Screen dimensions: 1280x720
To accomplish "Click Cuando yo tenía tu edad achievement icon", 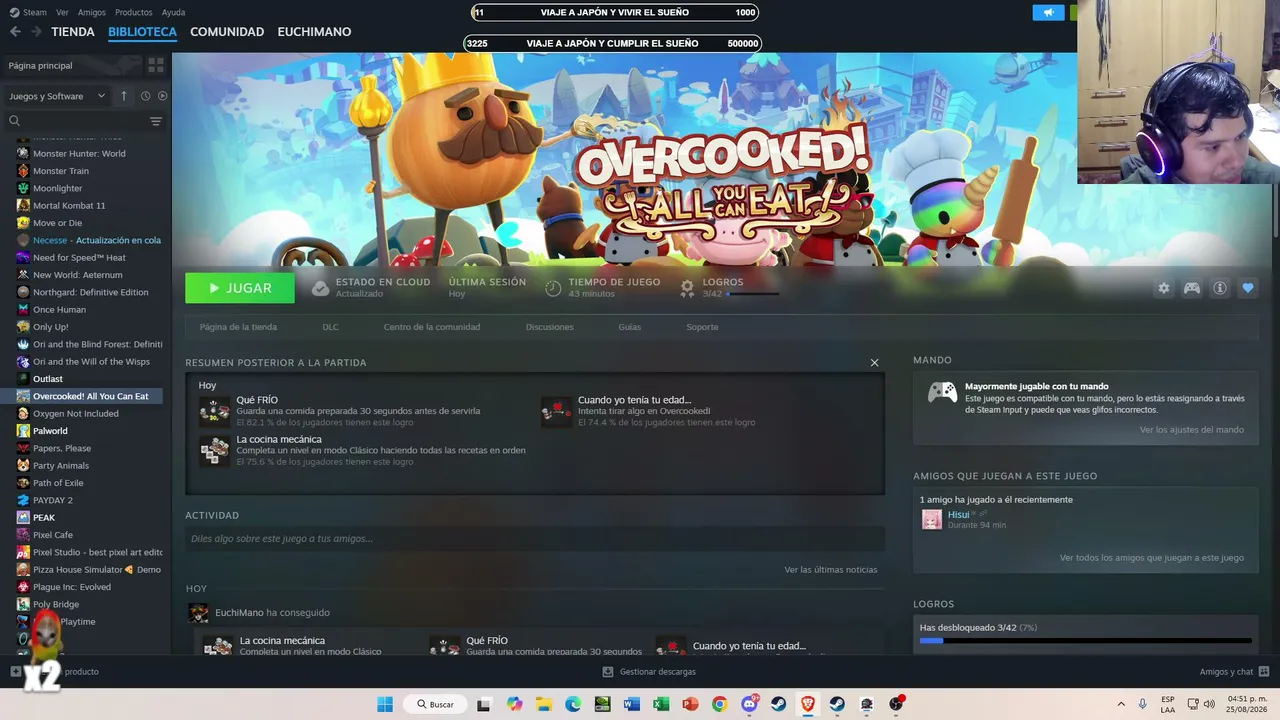I will tap(556, 411).
